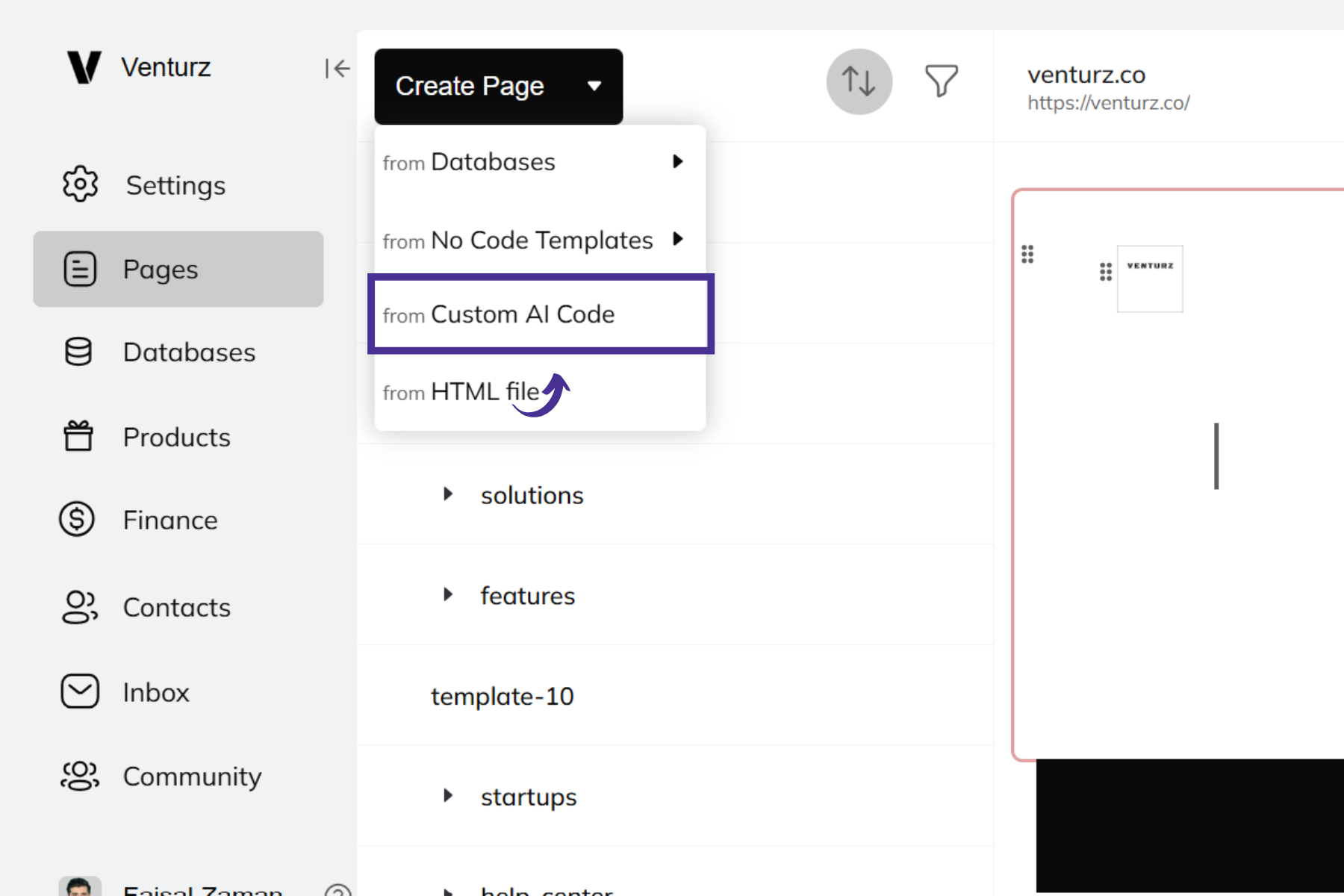Open the Products section
This screenshot has height=896, width=1344.
pyautogui.click(x=178, y=437)
